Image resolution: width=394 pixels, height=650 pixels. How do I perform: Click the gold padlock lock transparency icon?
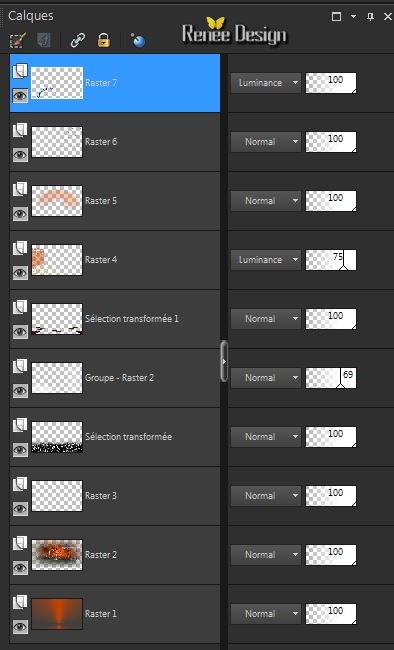point(104,40)
